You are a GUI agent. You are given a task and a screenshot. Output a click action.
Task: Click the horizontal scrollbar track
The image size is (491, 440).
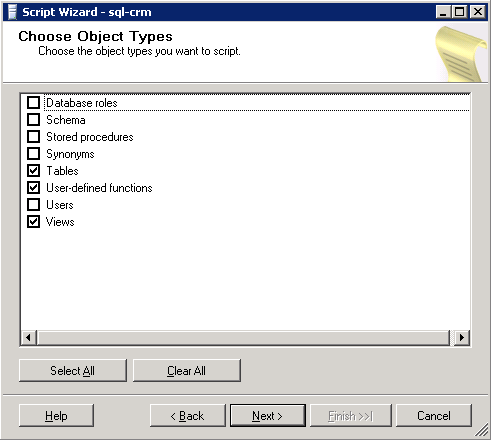coord(243,338)
